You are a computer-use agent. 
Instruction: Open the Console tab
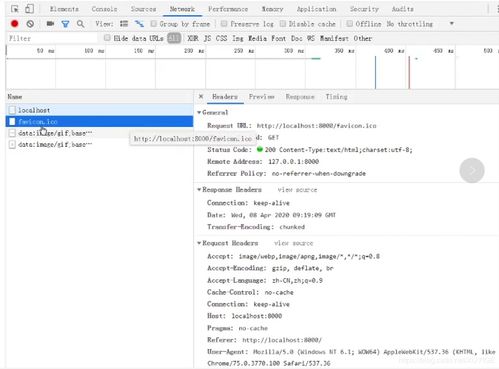(x=104, y=9)
